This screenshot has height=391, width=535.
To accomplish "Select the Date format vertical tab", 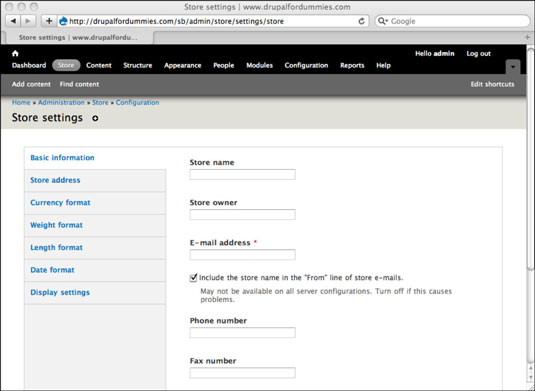I will (95, 270).
